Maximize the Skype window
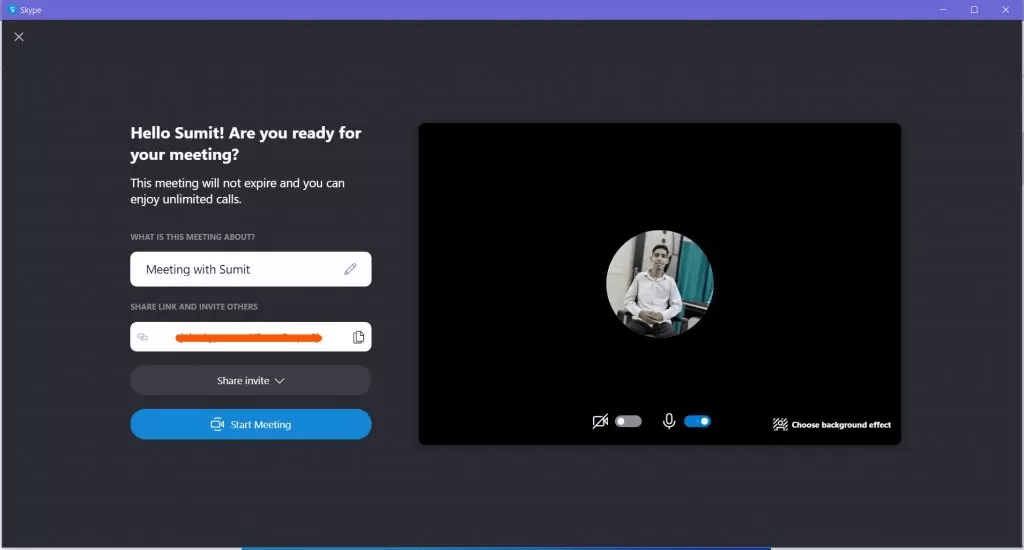 pyautogui.click(x=974, y=9)
